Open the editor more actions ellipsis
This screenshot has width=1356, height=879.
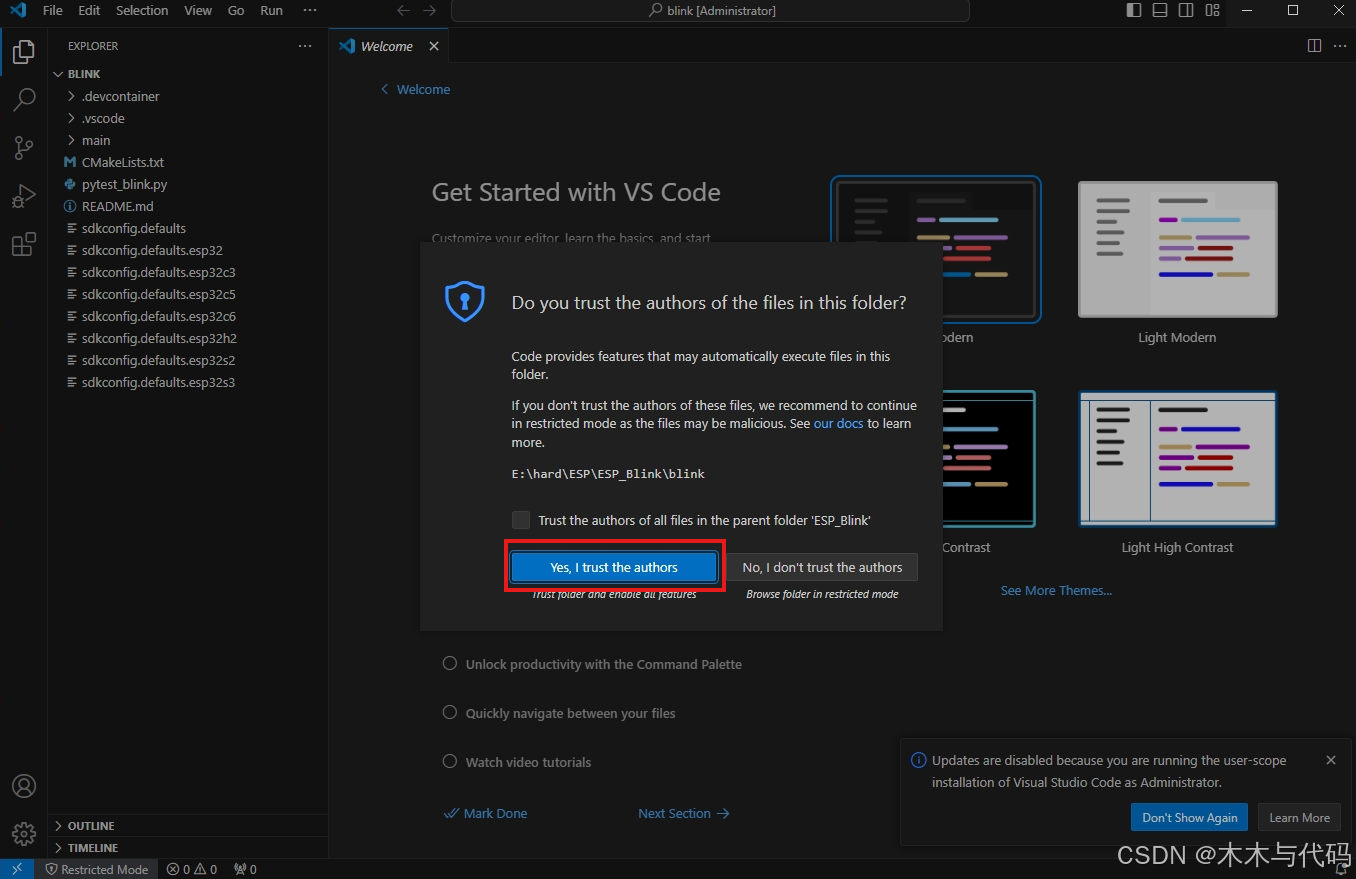[1340, 46]
